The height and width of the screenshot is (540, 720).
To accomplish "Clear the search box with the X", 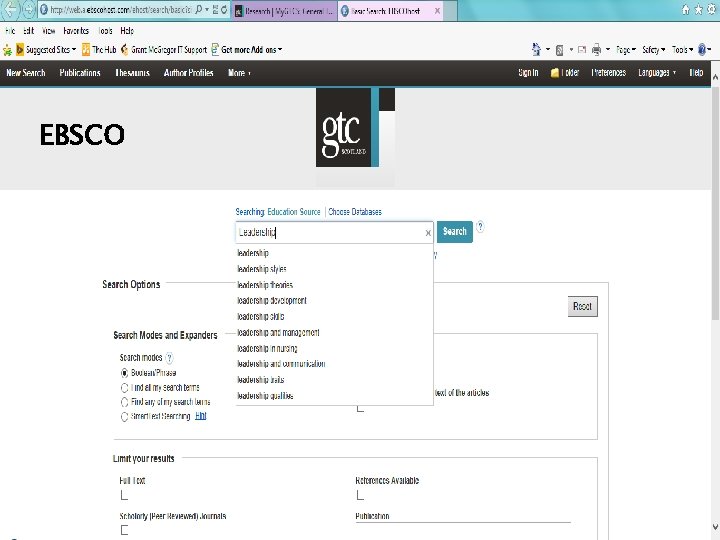I will point(428,233).
